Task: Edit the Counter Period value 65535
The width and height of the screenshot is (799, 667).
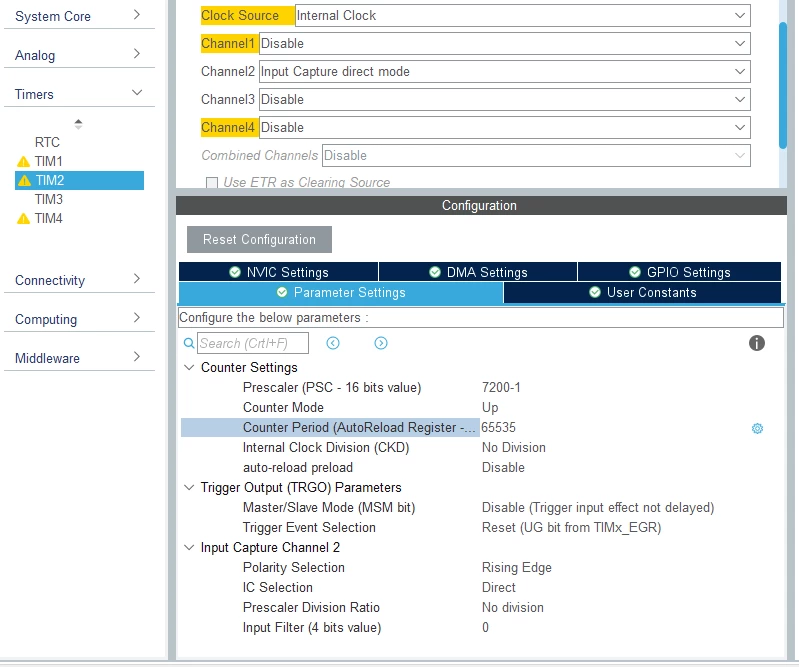Action: 498,428
